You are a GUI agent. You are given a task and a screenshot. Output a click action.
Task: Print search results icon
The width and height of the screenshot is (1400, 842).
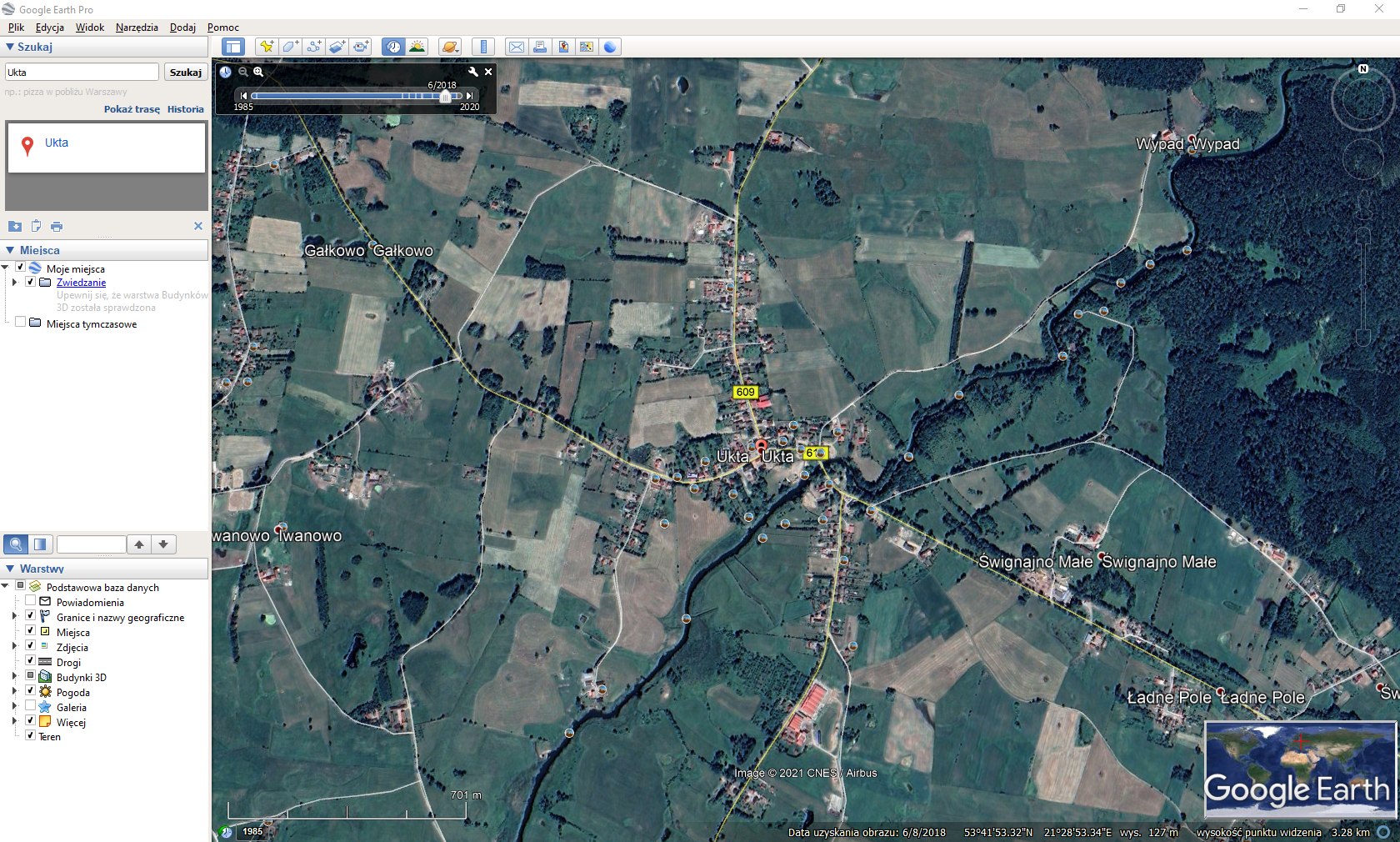[56, 226]
